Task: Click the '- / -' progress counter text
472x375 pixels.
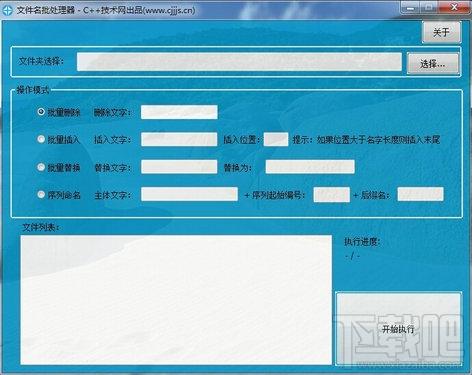Action: click(353, 257)
